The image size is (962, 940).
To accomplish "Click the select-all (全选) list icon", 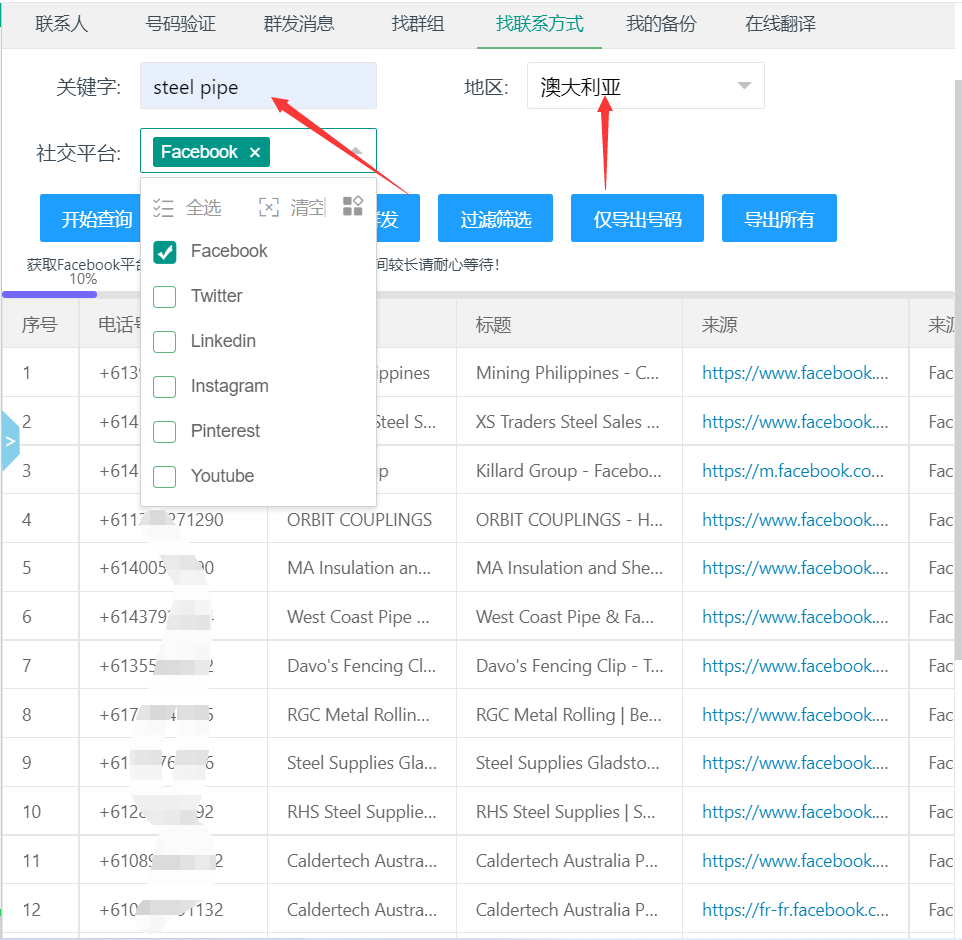I will click(x=164, y=207).
